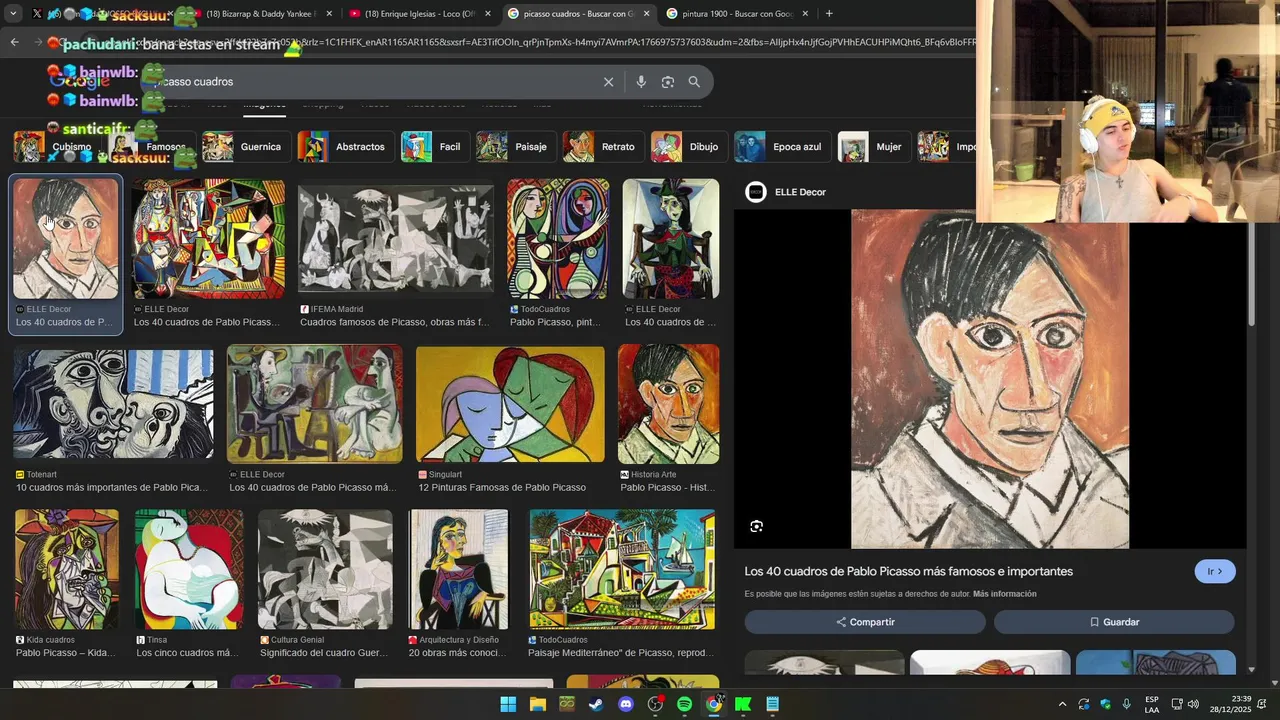Clear the search box with the X icon

[608, 82]
